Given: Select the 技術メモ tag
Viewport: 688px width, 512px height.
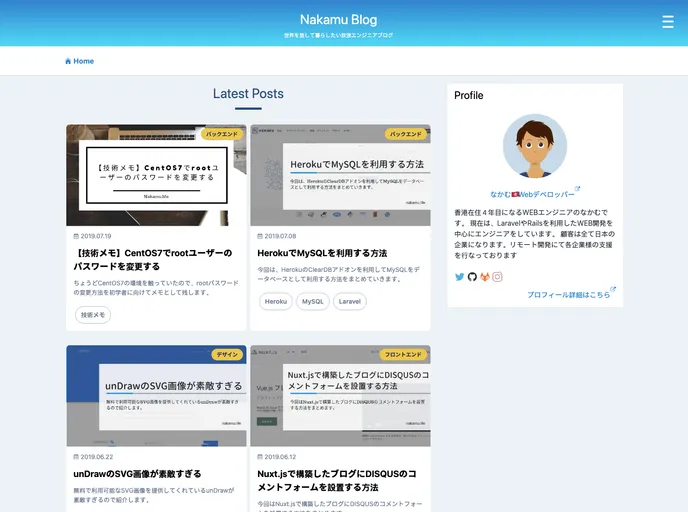Looking at the screenshot, I should pyautogui.click(x=93, y=315).
